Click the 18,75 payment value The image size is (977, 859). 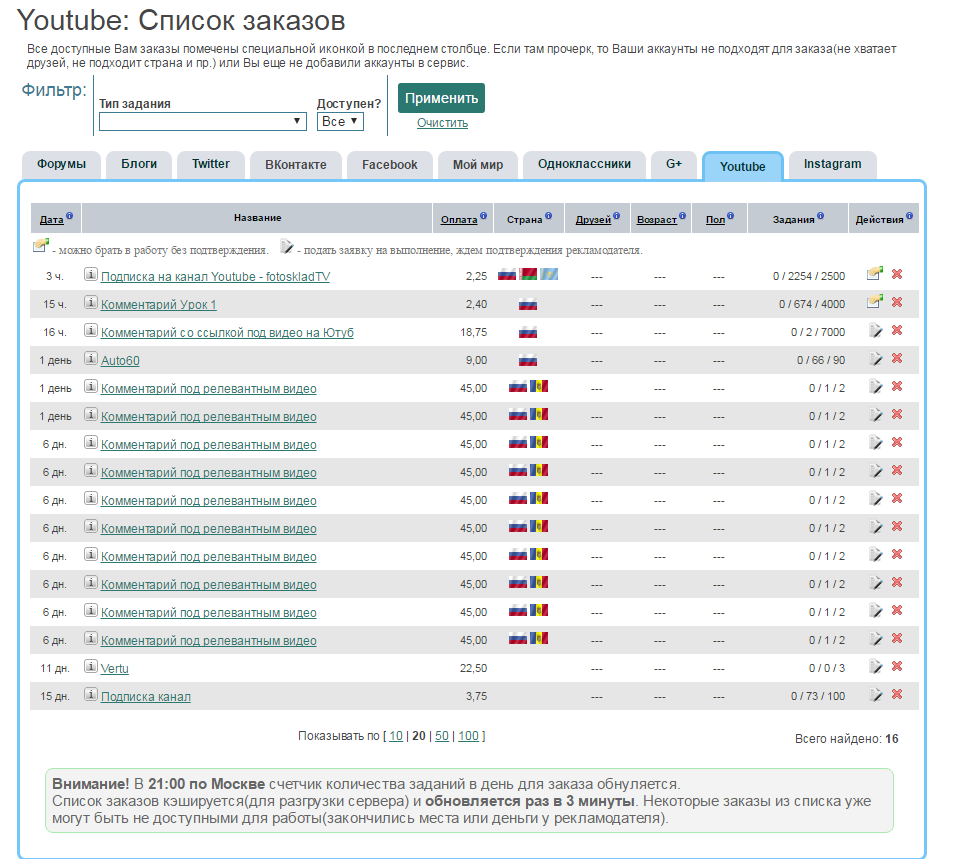474,333
